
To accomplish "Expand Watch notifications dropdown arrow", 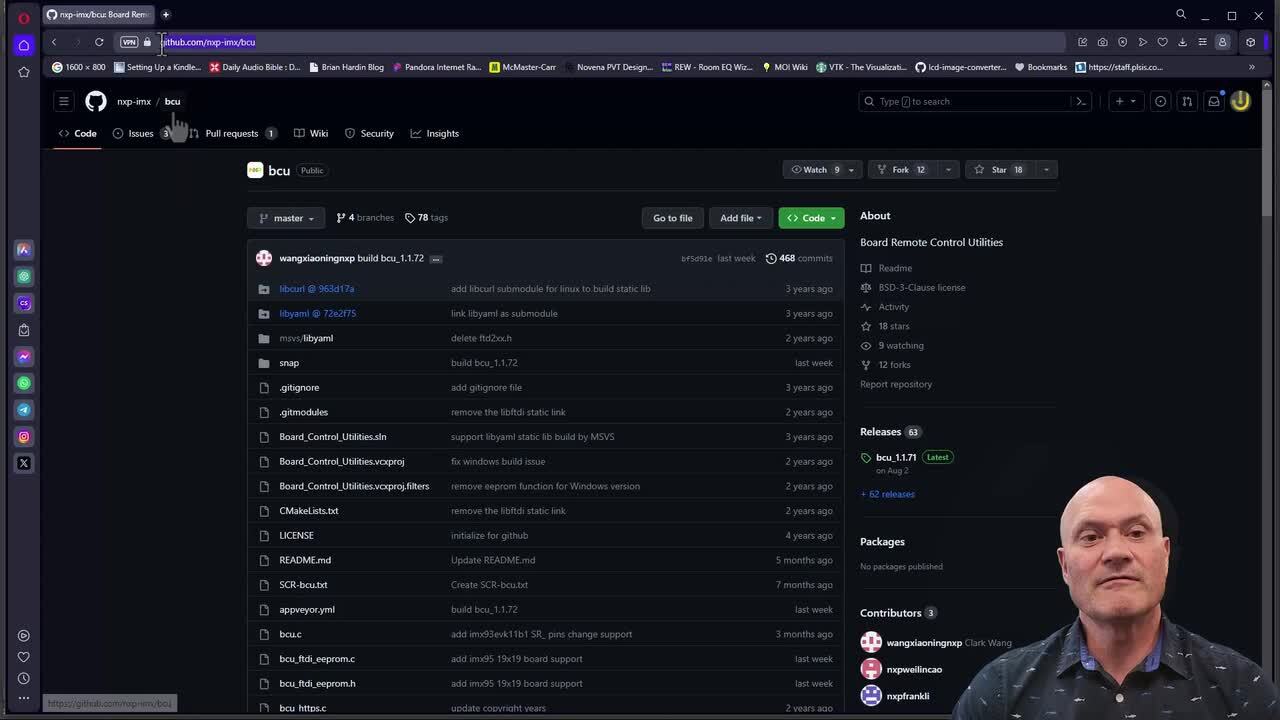I will (851, 170).
